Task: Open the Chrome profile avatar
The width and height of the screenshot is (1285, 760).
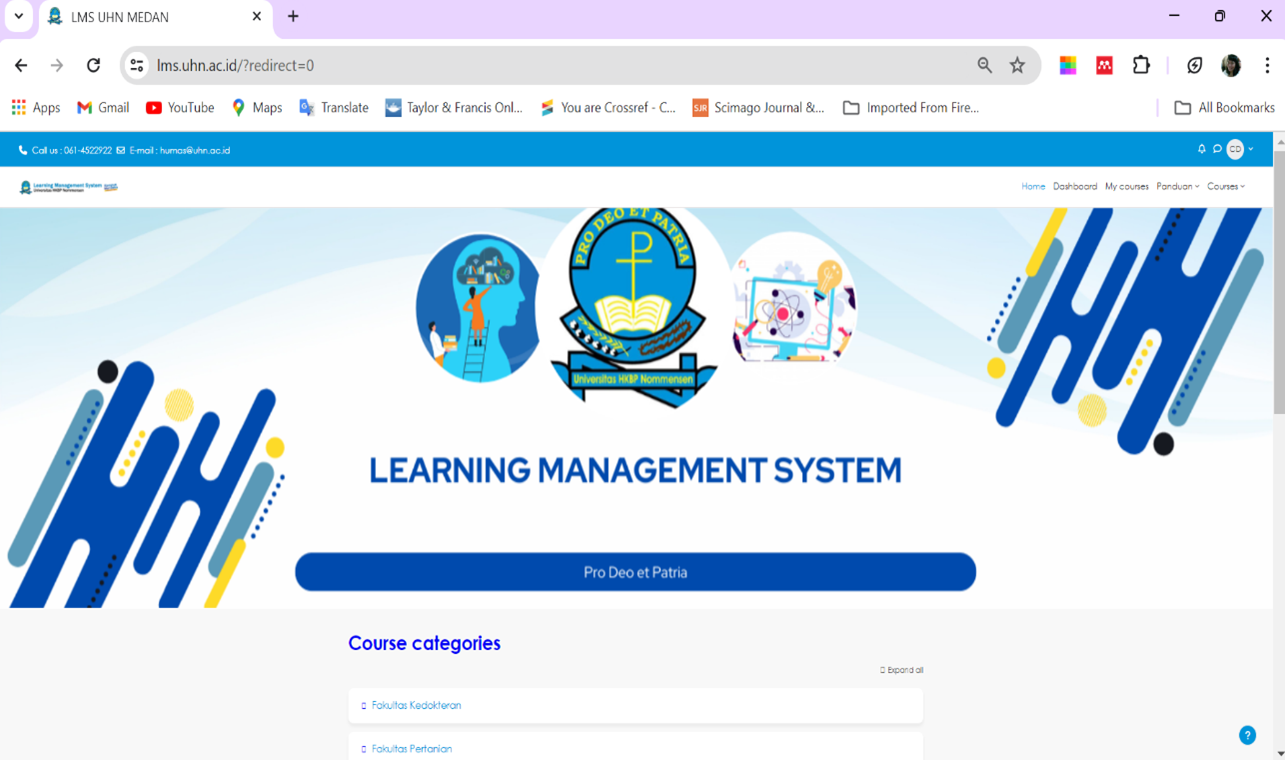Action: 1231,65
